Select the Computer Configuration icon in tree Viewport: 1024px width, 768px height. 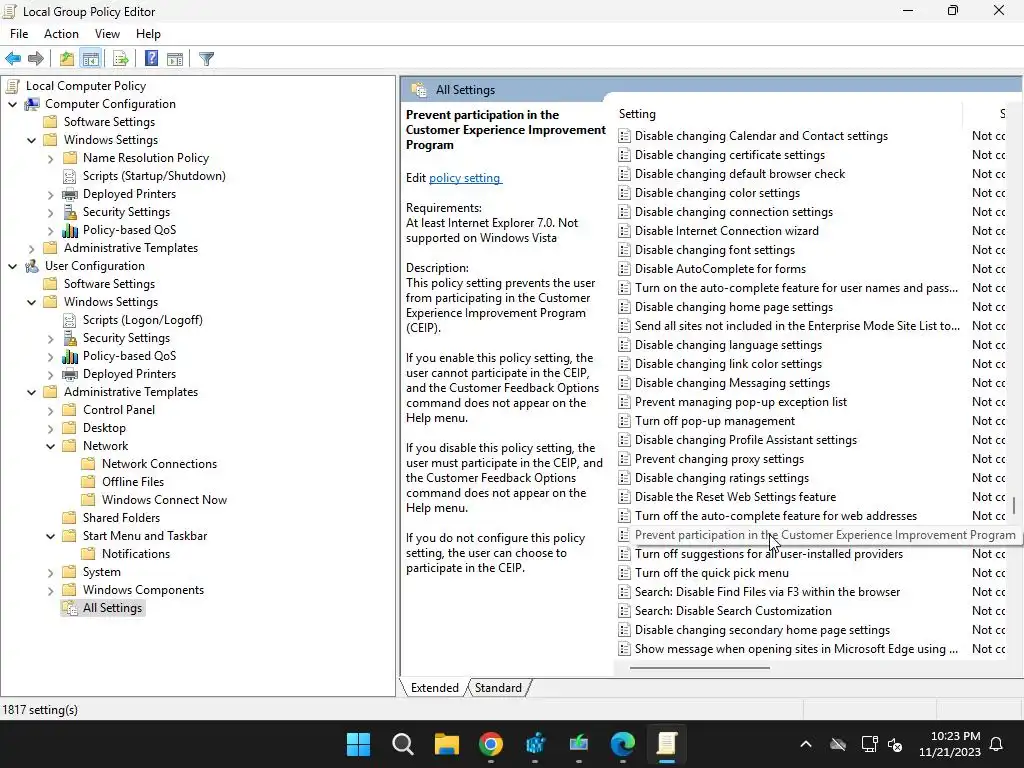[31, 104]
